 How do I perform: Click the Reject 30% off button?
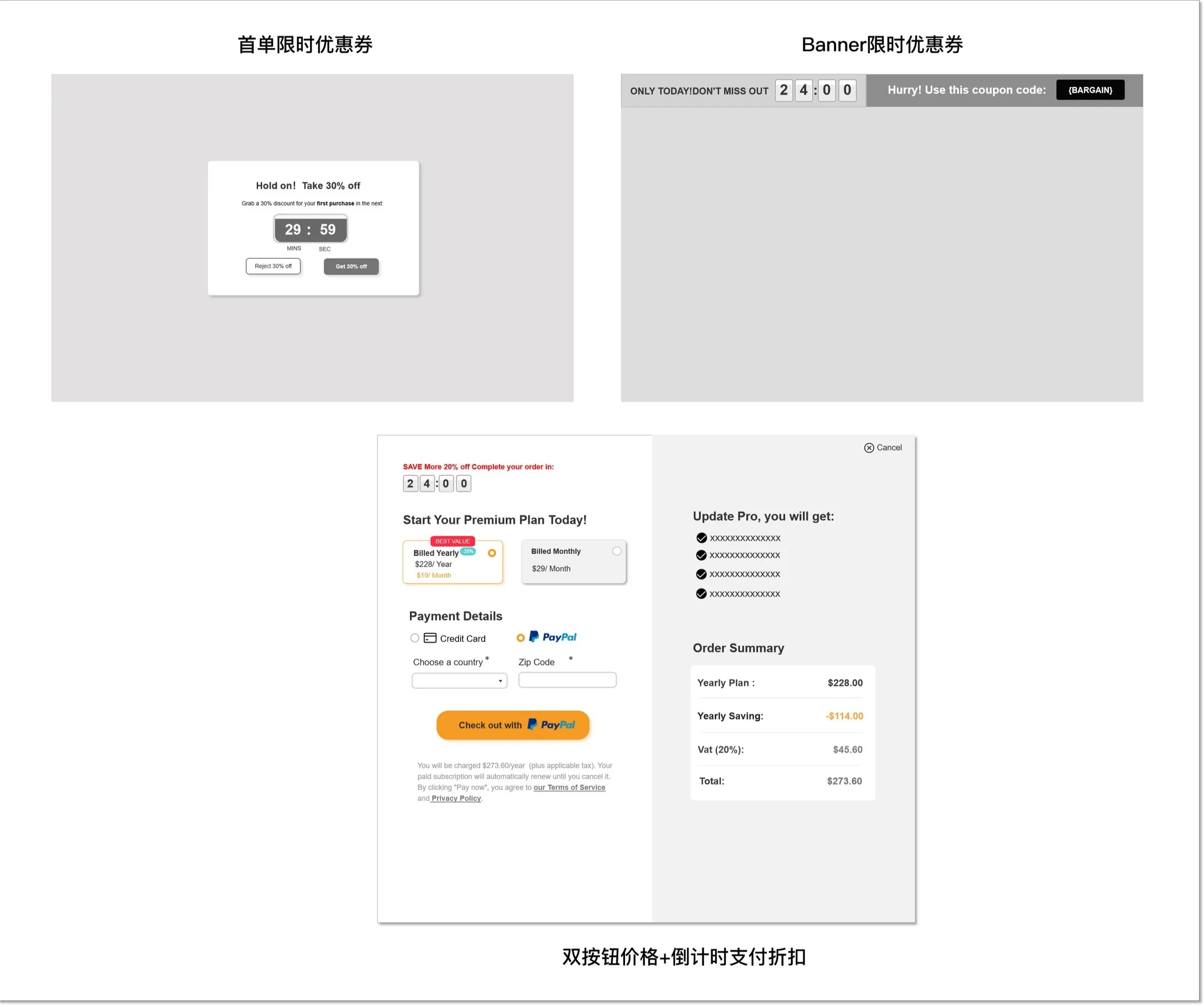pos(273,266)
